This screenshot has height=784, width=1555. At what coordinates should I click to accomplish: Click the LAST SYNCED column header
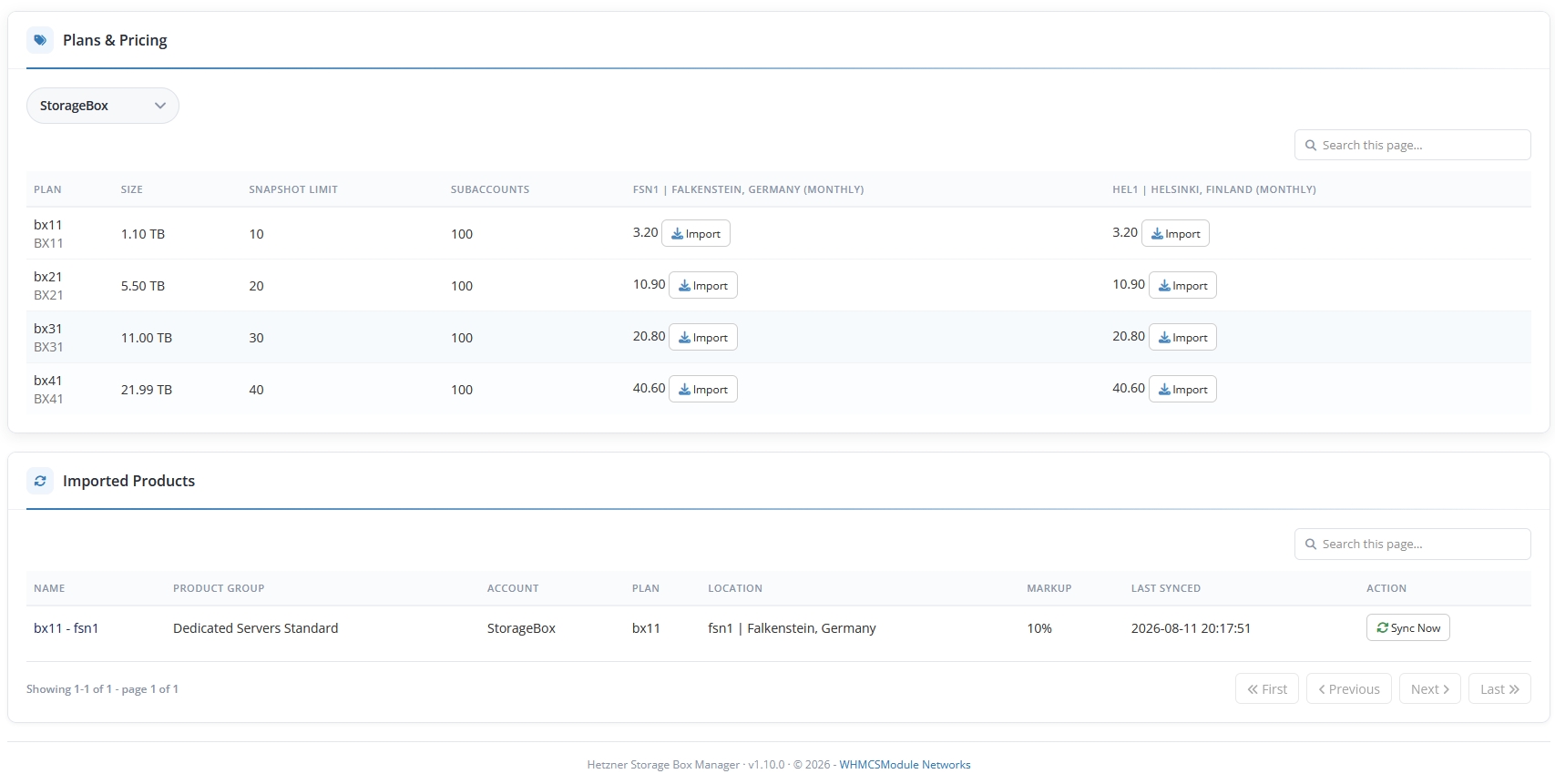pyautogui.click(x=1166, y=589)
